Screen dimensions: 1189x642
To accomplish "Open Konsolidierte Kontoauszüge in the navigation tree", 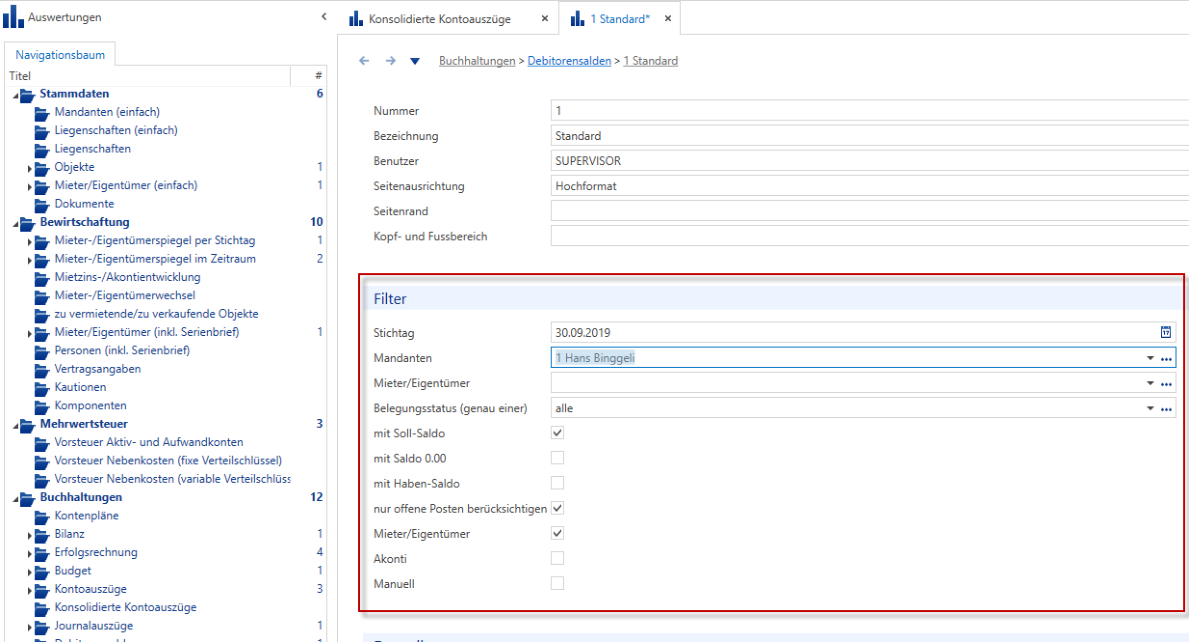I will 125,607.
